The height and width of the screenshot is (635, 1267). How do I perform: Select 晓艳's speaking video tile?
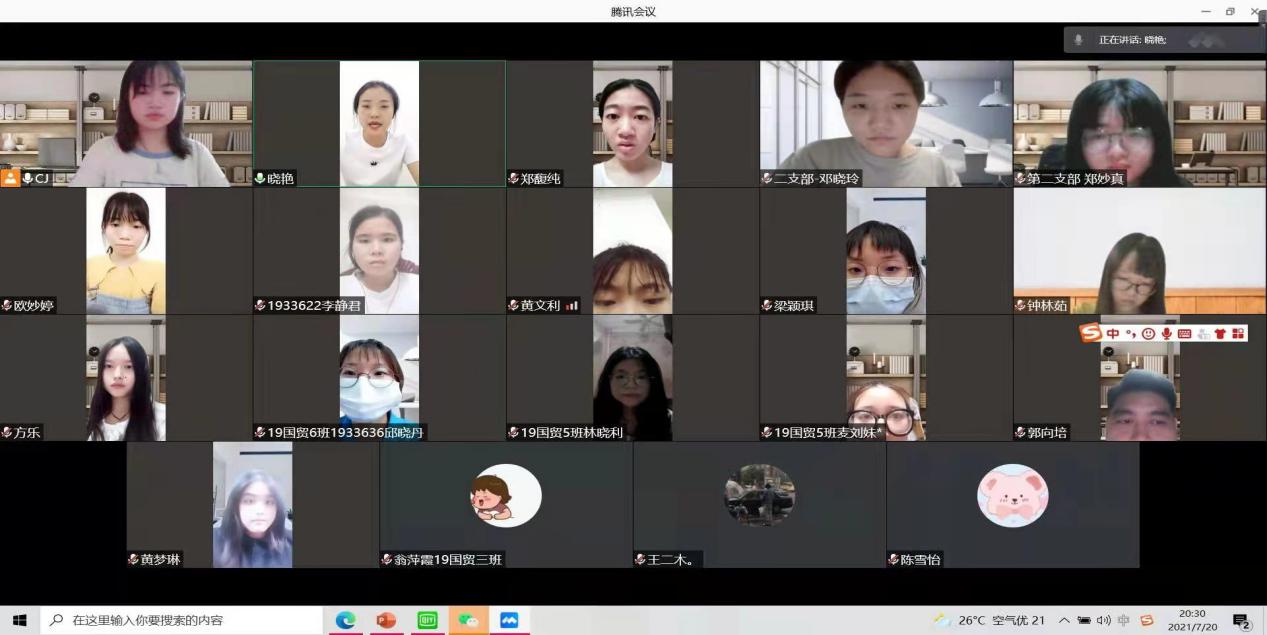point(379,124)
